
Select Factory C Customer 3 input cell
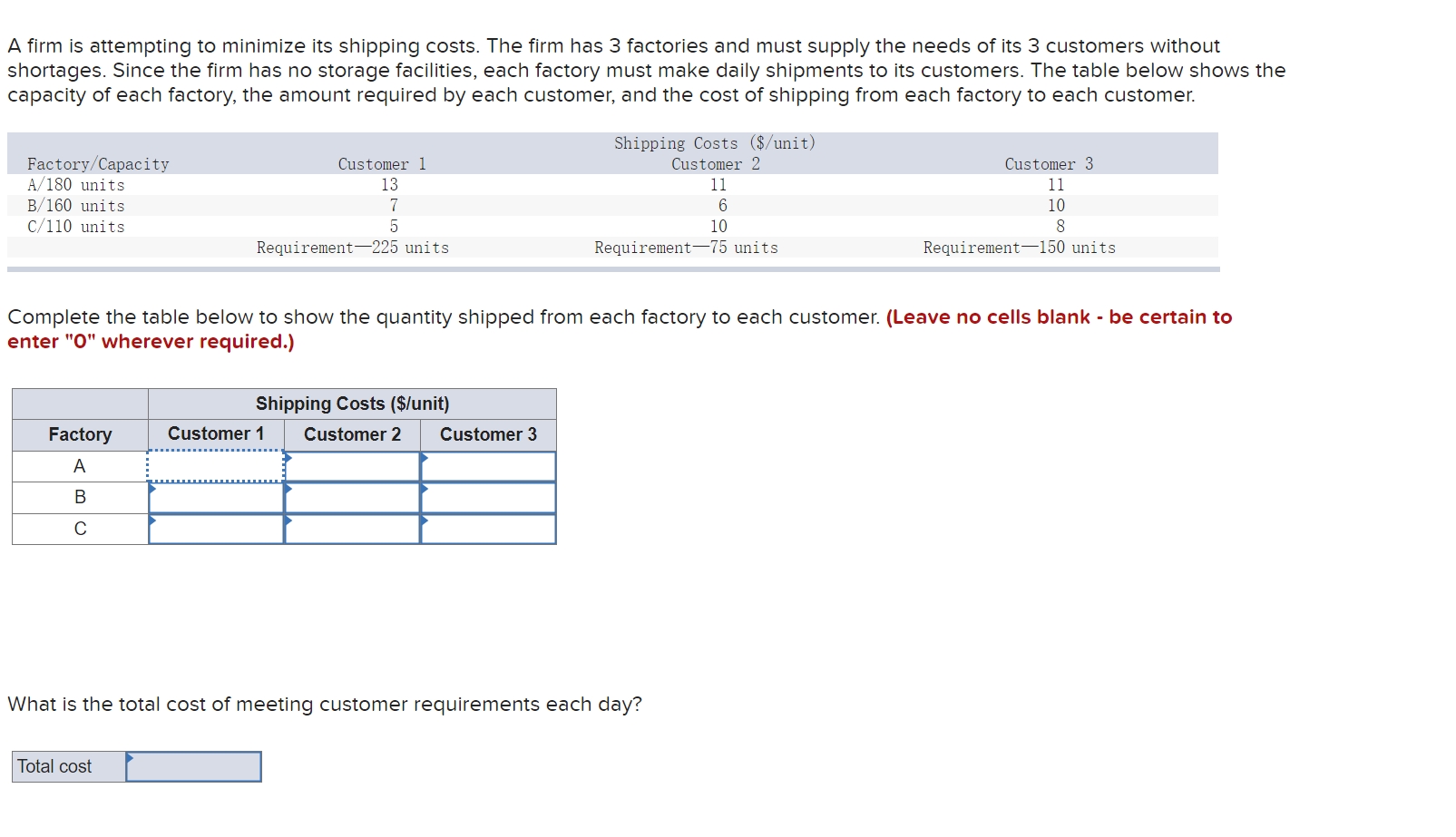coord(488,529)
